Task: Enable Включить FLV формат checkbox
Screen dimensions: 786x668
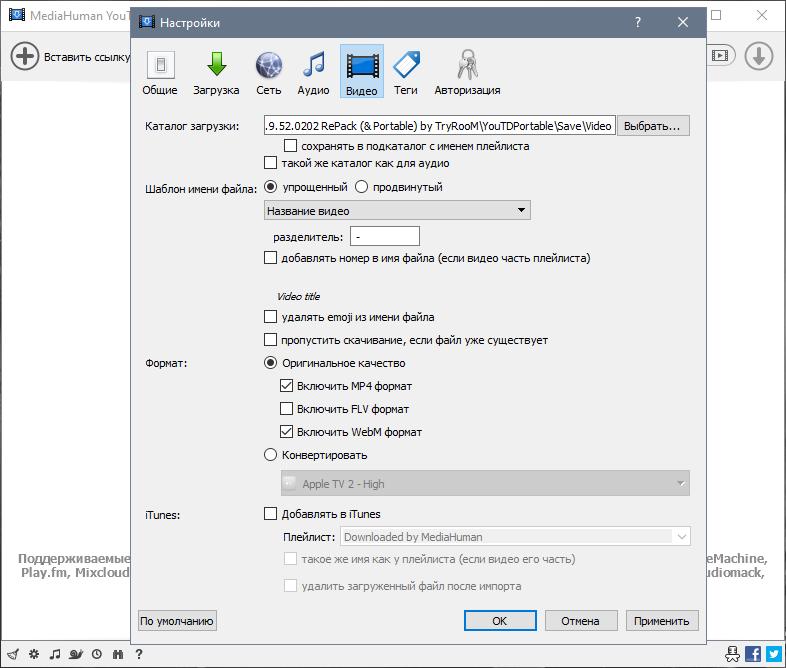Action: tap(287, 409)
